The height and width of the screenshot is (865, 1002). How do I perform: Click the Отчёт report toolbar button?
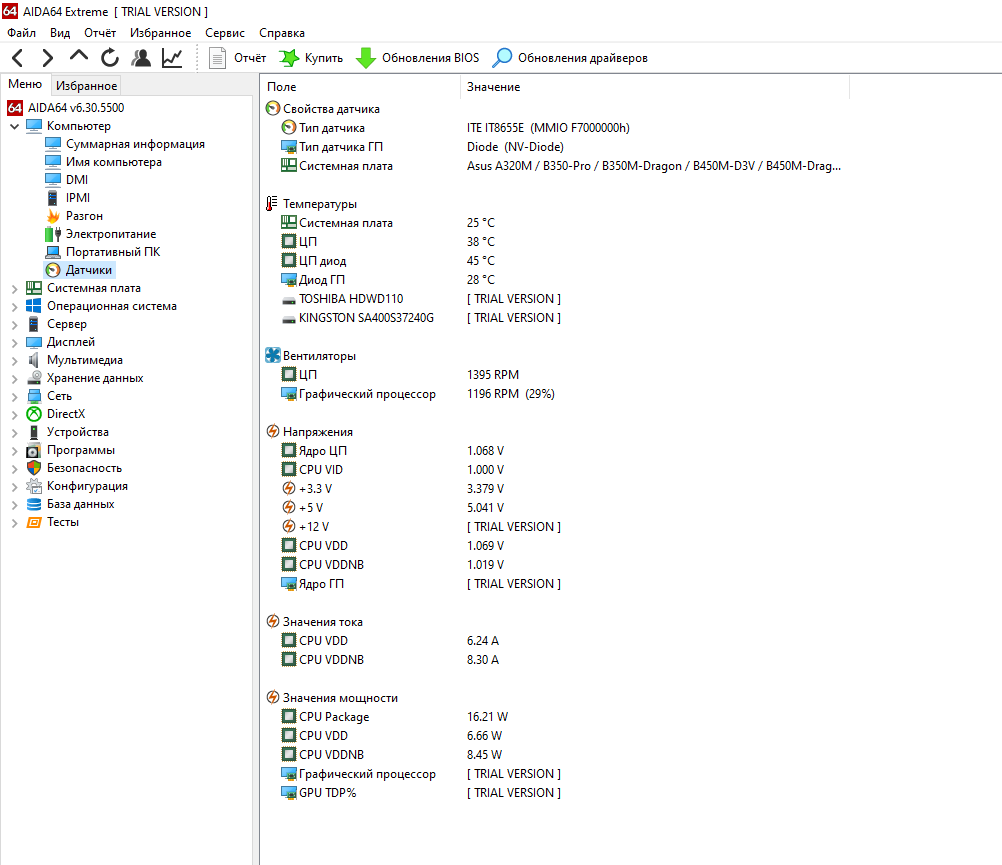[238, 58]
